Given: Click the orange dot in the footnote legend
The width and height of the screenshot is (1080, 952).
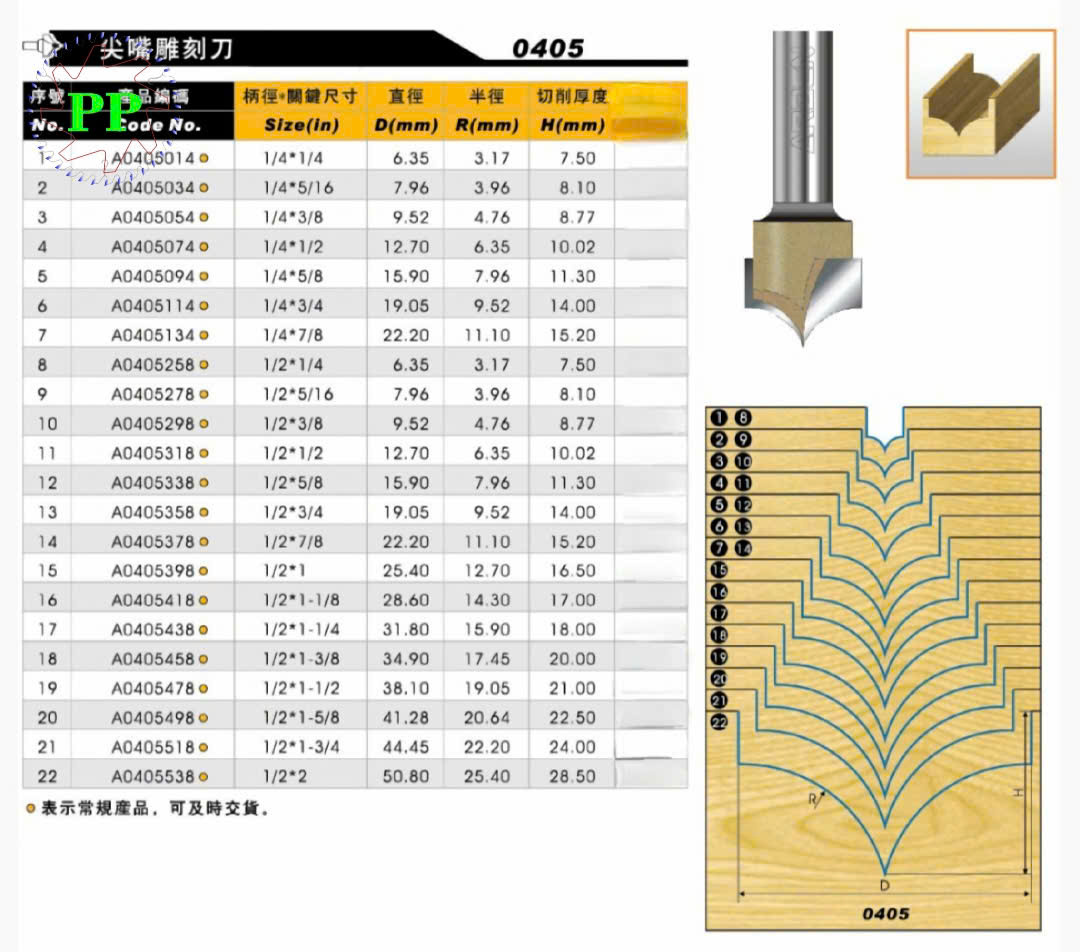Looking at the screenshot, I should [30, 809].
